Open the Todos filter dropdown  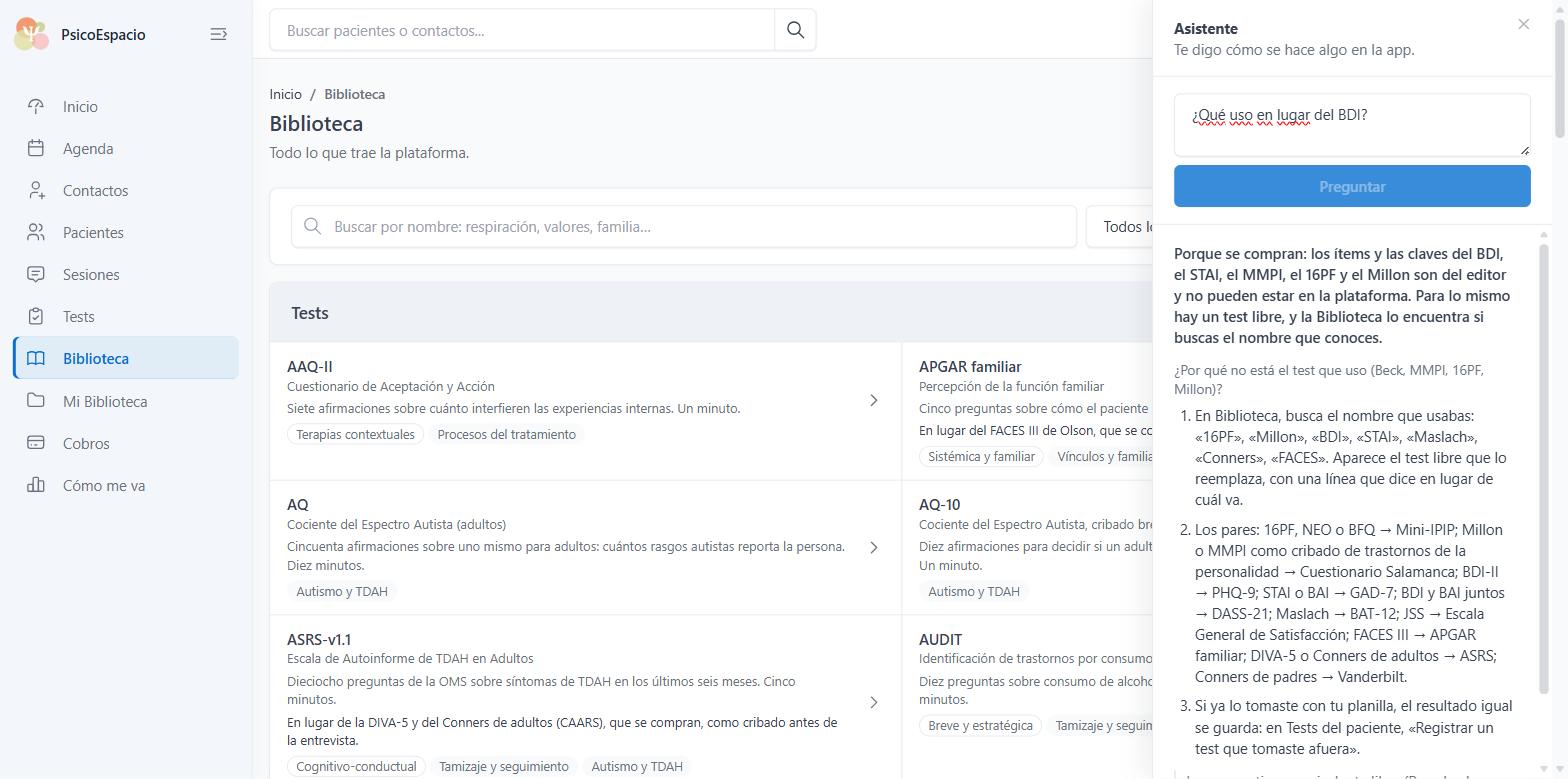click(1120, 226)
